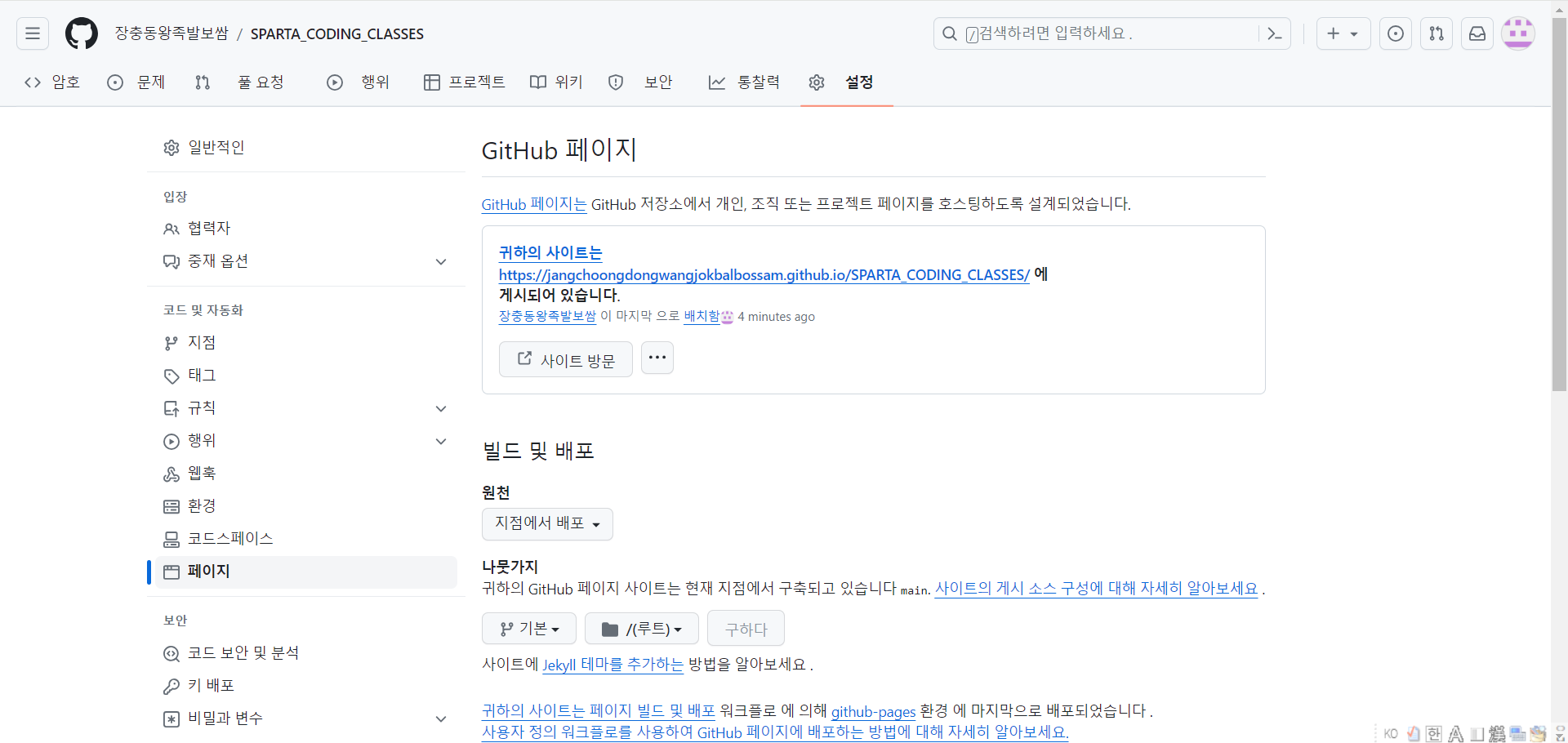Switch to the 문제 issues tab
Screen dimensions: 1568x743
click(137, 82)
